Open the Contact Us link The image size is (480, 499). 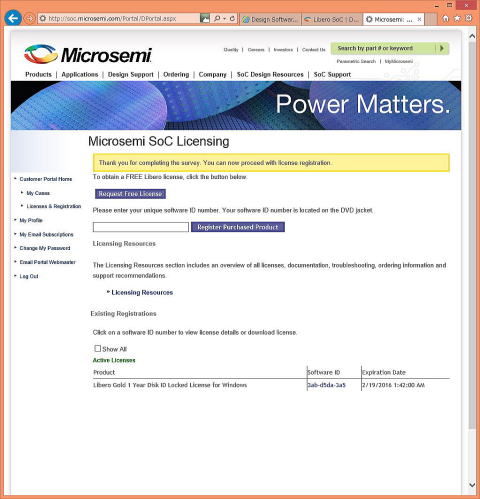click(314, 50)
